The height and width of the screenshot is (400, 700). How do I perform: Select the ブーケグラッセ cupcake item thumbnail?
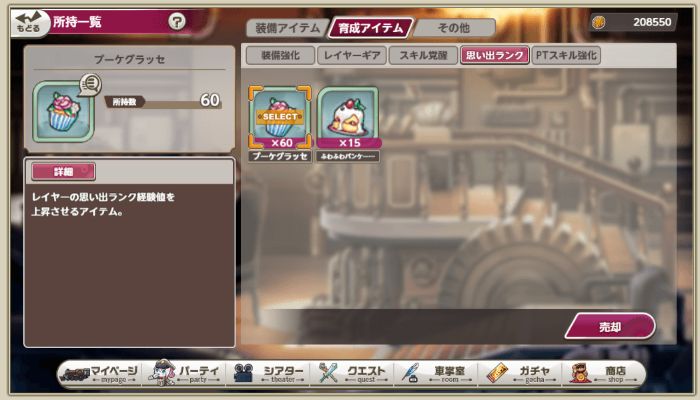click(279, 117)
